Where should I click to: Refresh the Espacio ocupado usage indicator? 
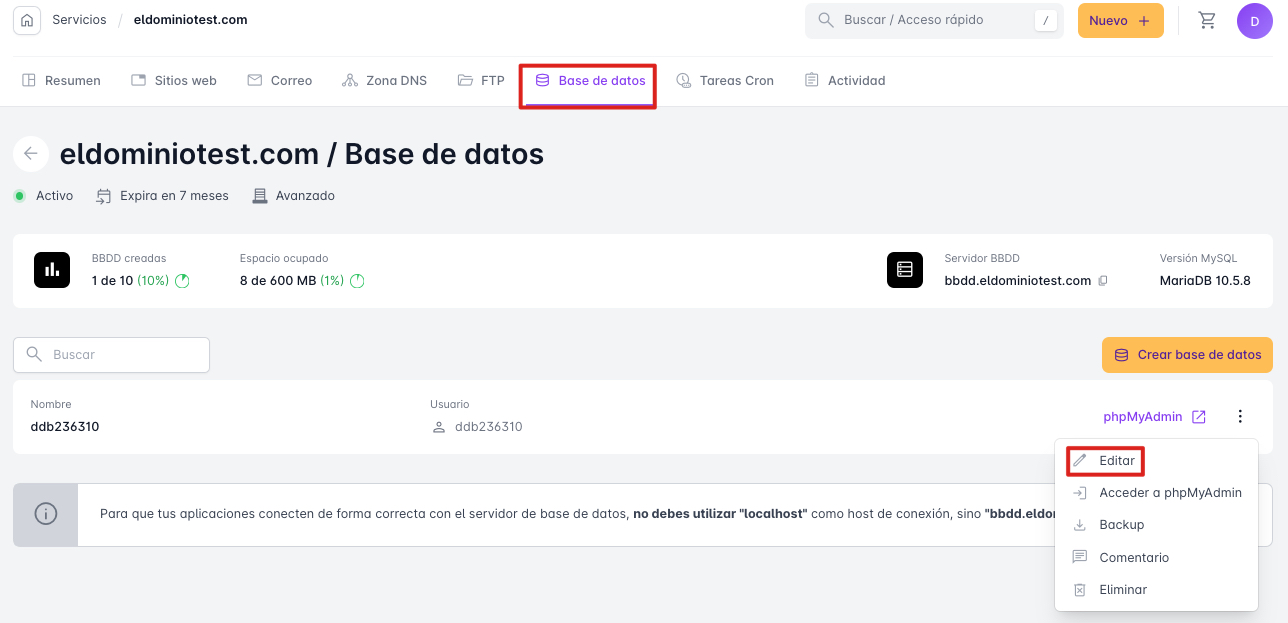click(357, 281)
